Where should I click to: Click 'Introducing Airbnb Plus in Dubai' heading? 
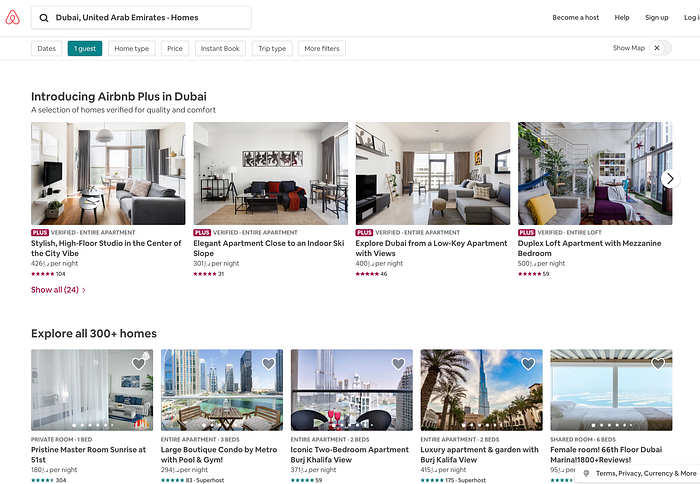(119, 96)
